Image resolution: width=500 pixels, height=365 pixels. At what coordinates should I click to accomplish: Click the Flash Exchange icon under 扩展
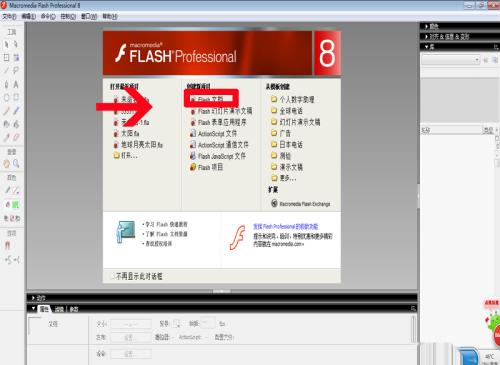(x=274, y=203)
